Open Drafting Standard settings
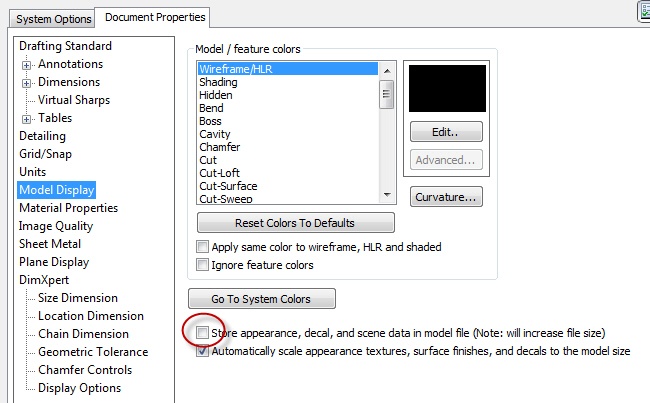This screenshot has width=650, height=403. [x=65, y=46]
